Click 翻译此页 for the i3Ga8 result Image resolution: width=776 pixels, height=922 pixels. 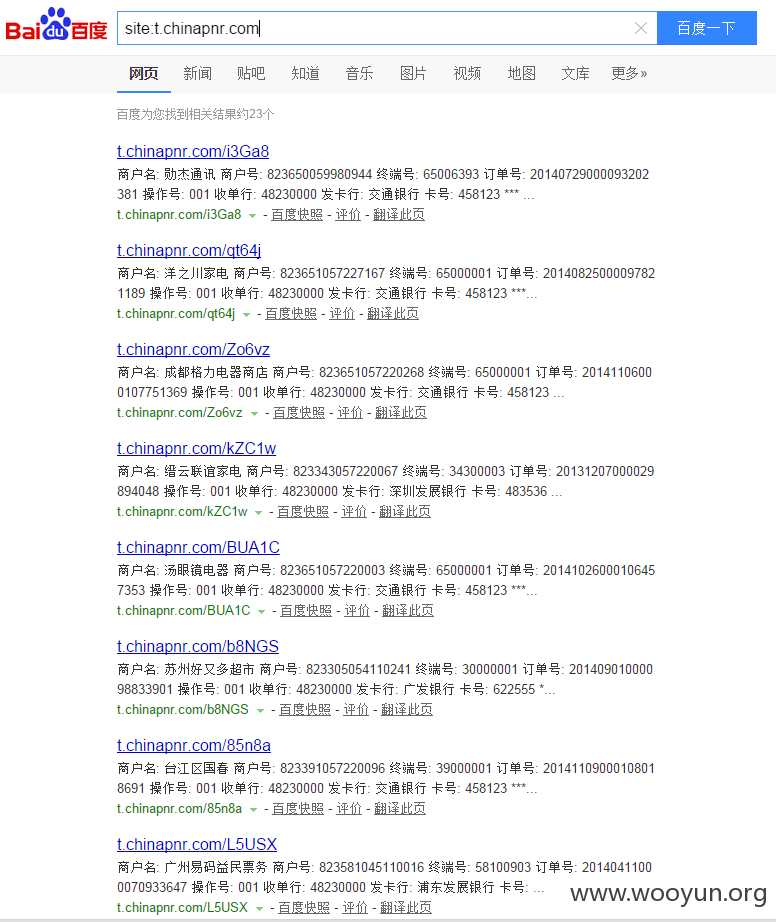399,215
